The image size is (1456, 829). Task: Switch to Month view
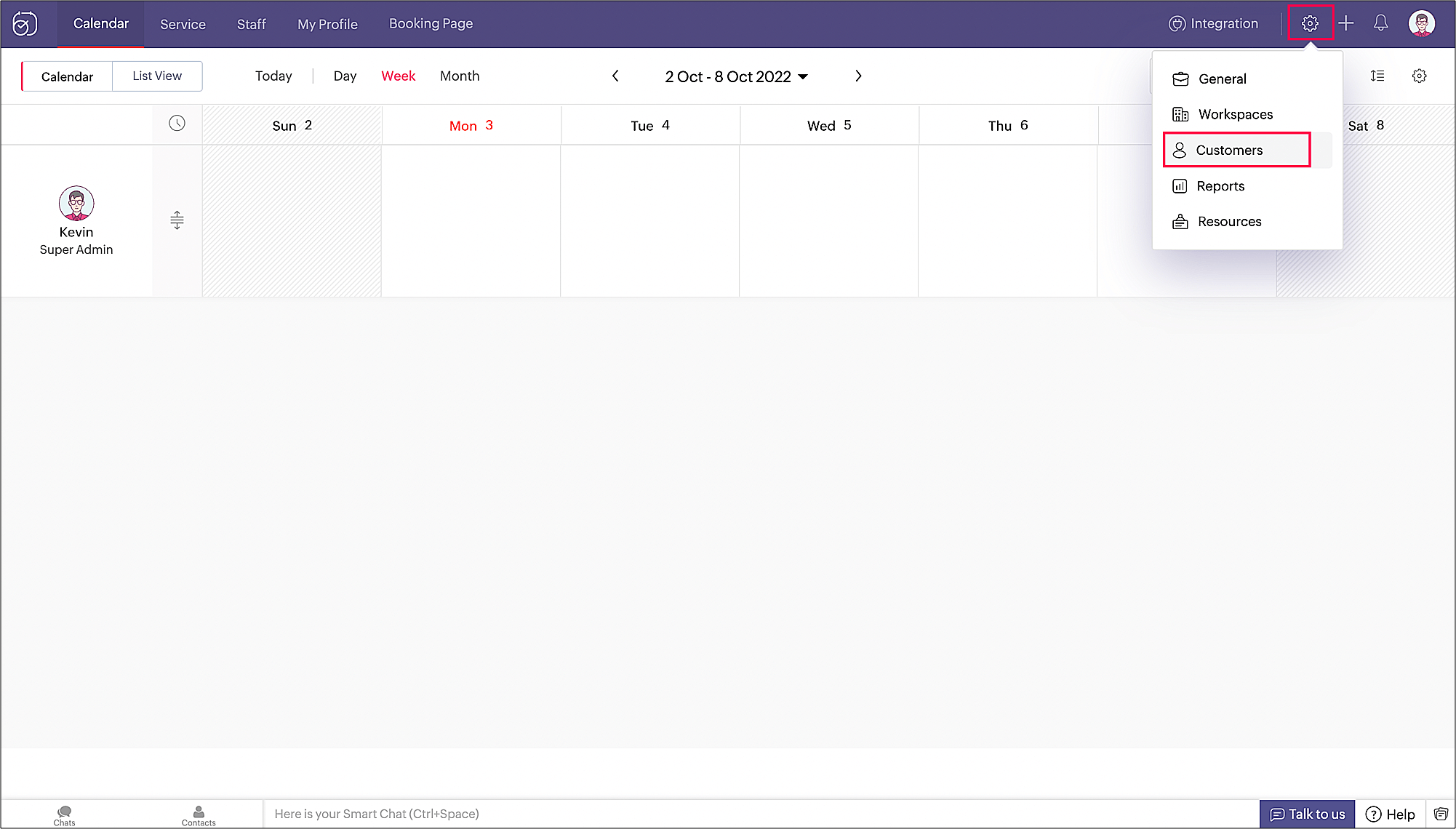pyautogui.click(x=460, y=76)
